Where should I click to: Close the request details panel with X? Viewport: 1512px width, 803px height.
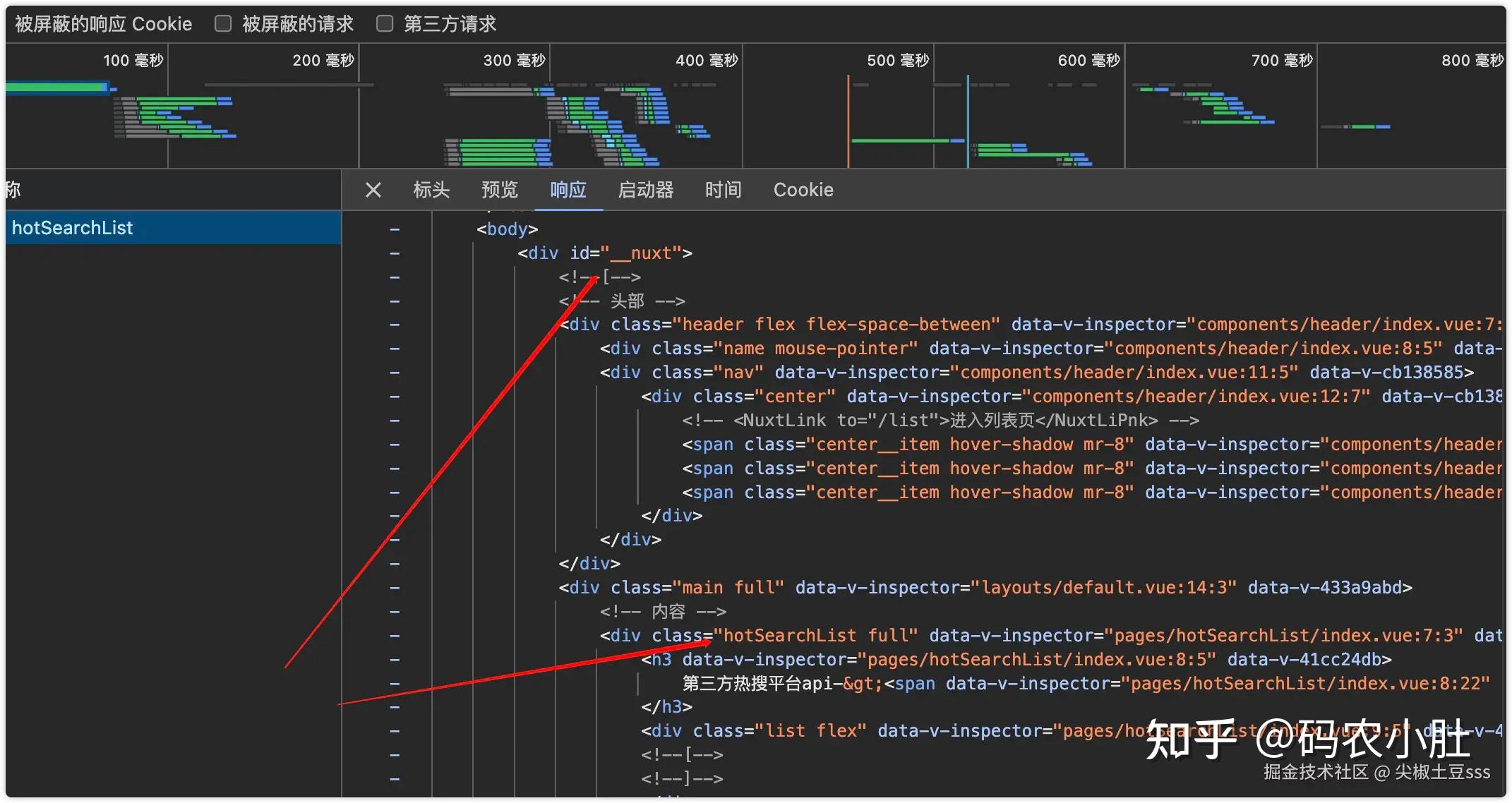[373, 190]
